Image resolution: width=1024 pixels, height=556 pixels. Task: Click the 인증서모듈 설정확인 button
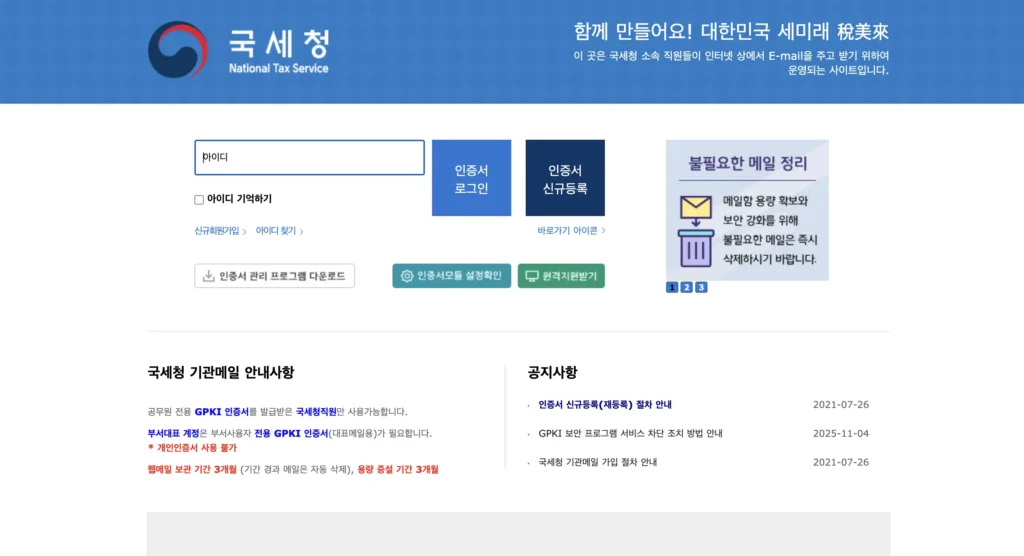coord(451,276)
